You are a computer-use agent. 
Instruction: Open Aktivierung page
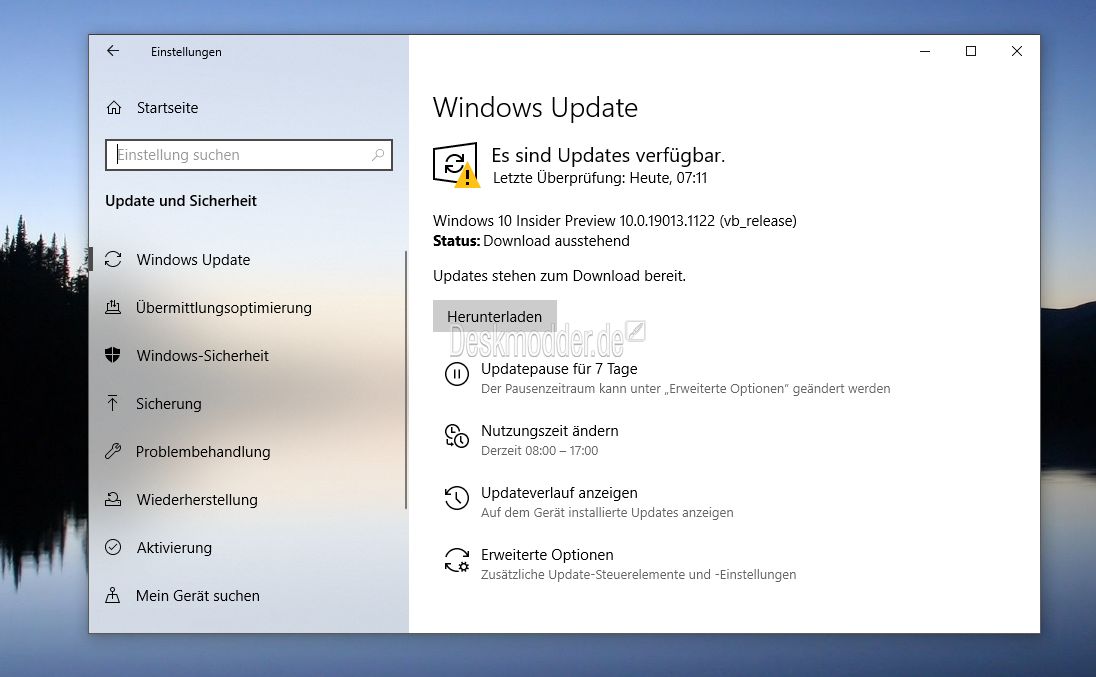(174, 548)
